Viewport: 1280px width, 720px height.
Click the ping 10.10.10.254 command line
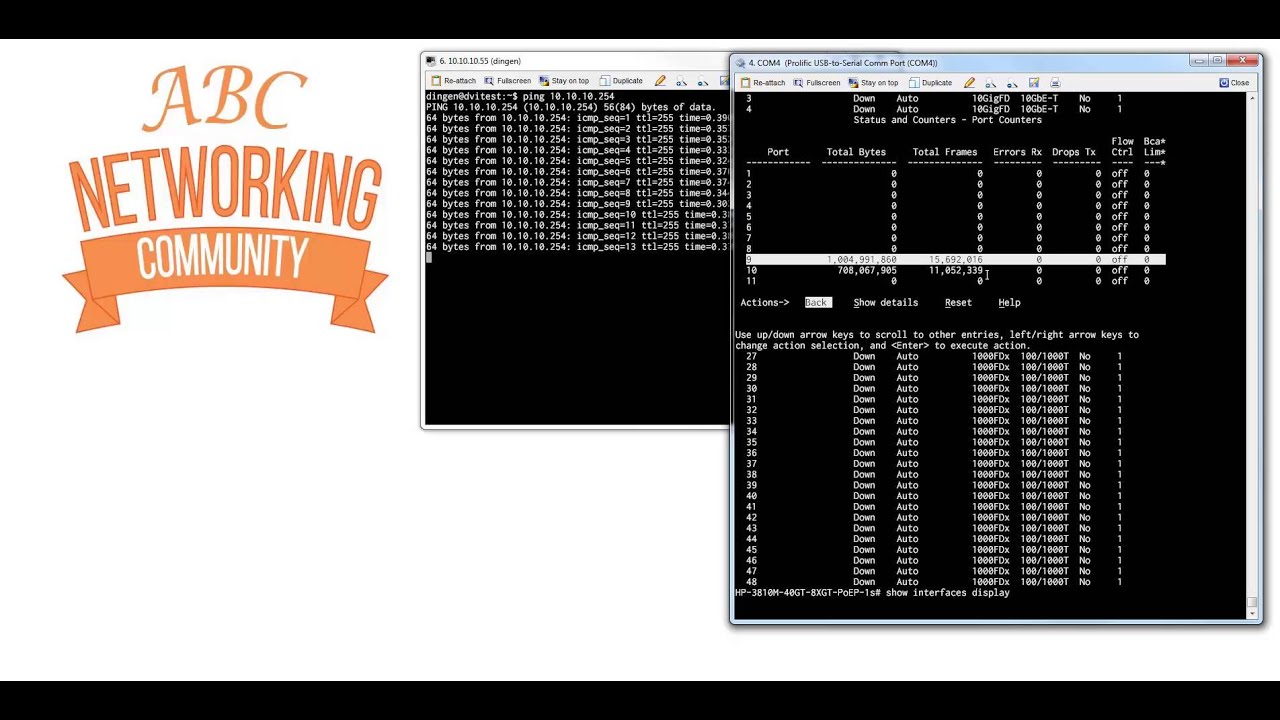point(520,97)
